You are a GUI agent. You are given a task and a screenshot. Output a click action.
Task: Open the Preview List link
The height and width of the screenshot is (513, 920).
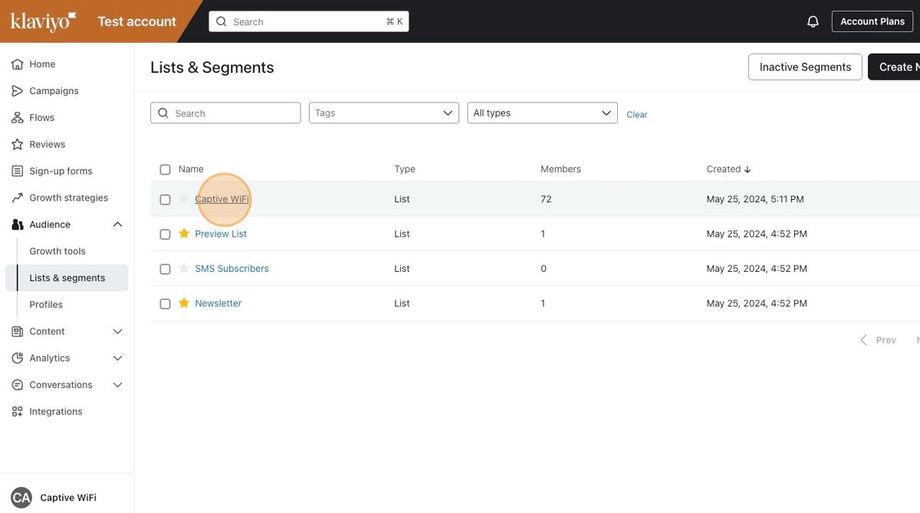tap(221, 234)
